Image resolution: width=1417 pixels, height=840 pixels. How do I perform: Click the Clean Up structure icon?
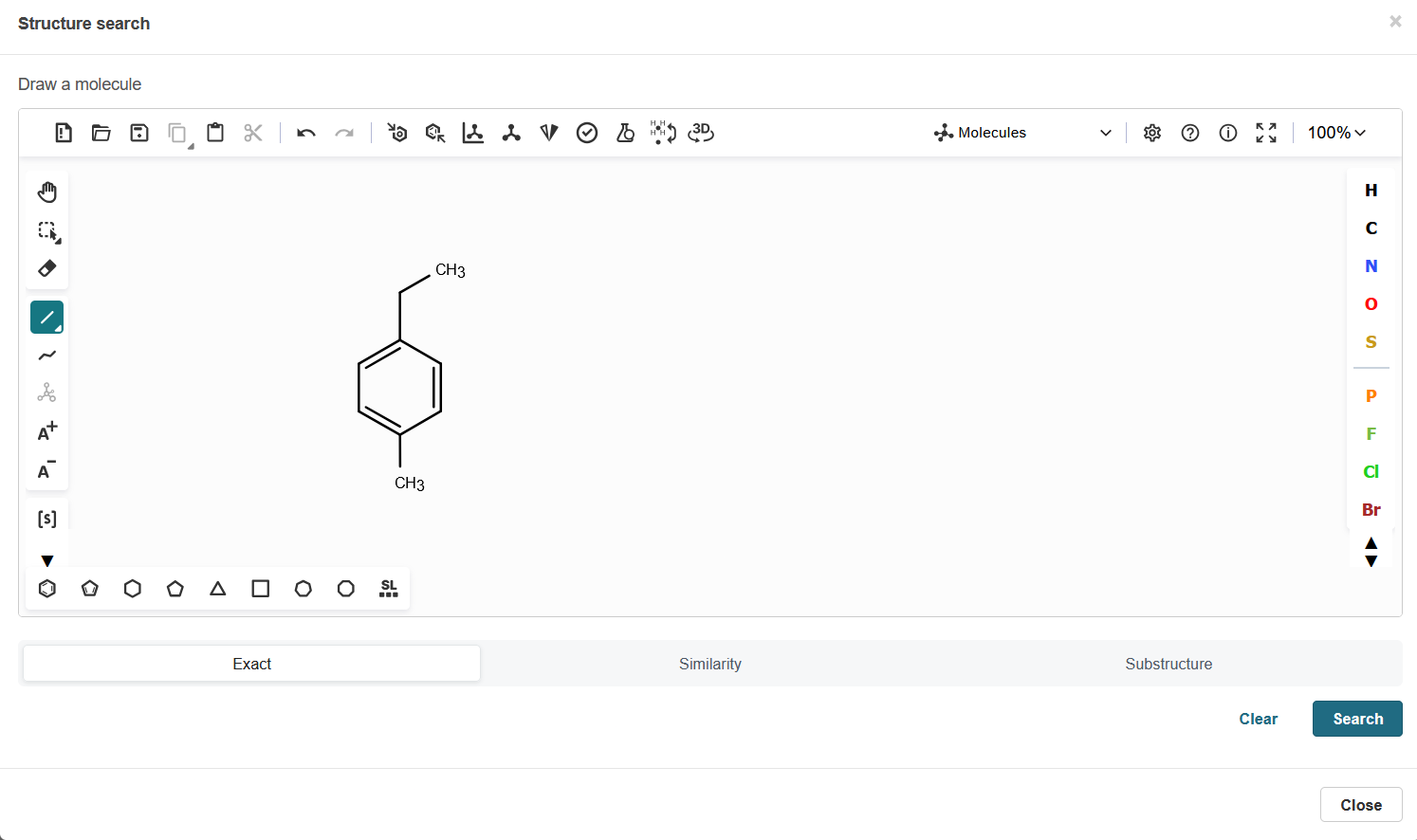coord(511,133)
